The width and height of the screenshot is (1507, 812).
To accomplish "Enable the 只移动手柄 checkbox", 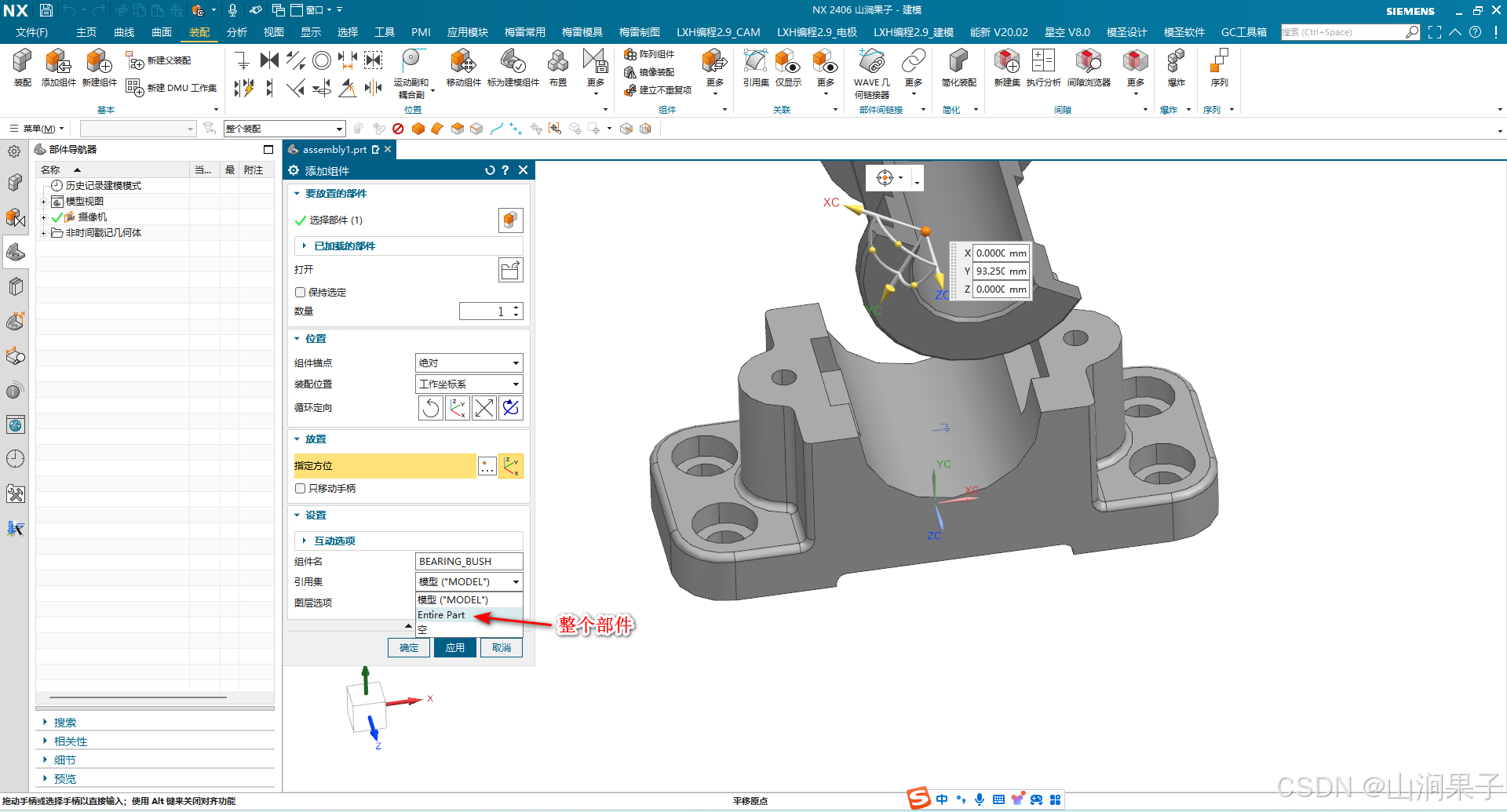I will tap(300, 489).
